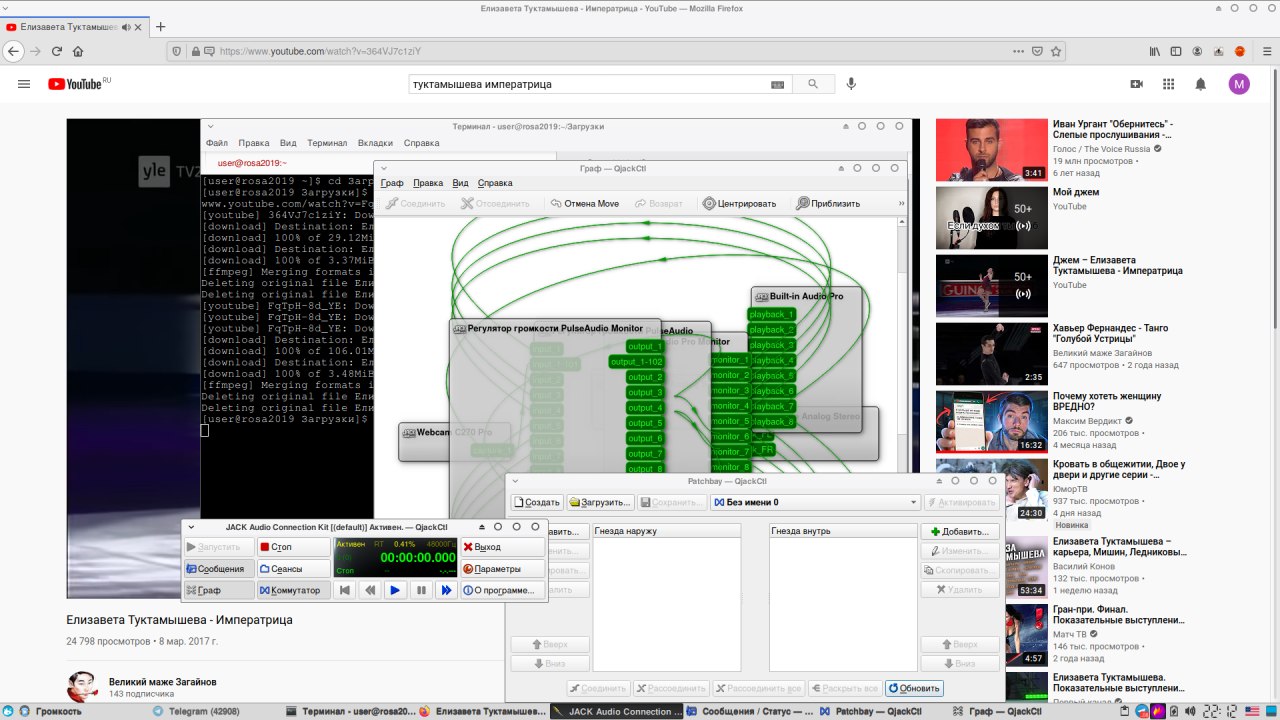Submit YouTube search with magnifier button
This screenshot has height=720, width=1280.
click(814, 85)
